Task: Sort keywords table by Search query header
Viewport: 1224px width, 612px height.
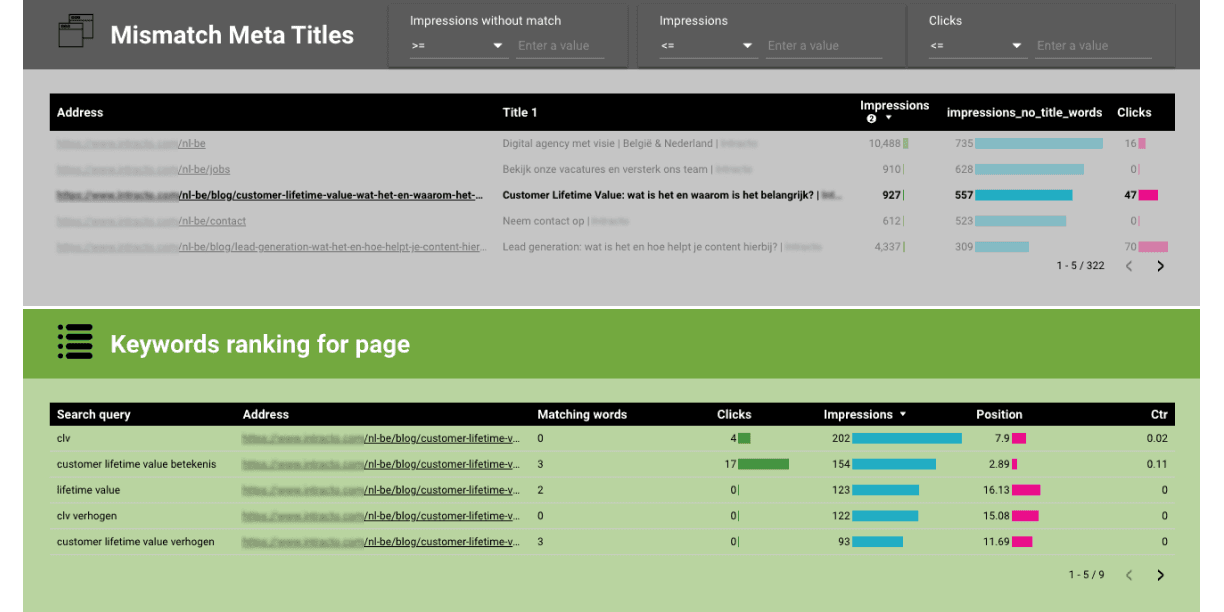Action: (x=94, y=415)
